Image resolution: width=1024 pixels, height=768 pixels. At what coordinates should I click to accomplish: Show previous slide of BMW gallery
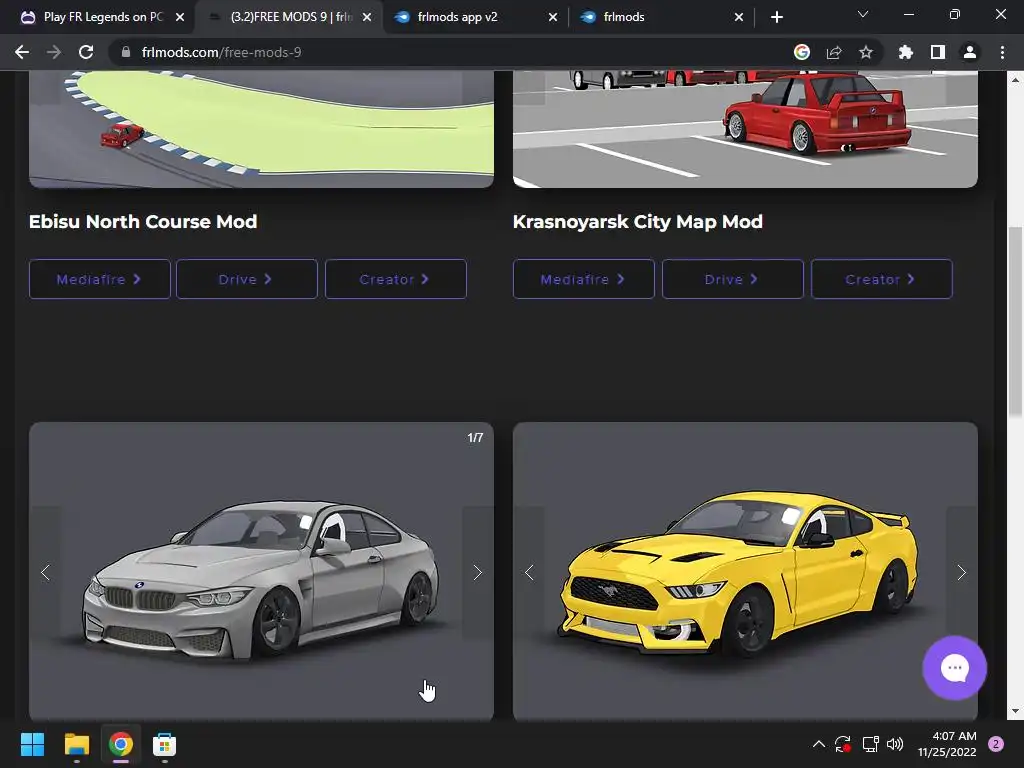[x=46, y=573]
